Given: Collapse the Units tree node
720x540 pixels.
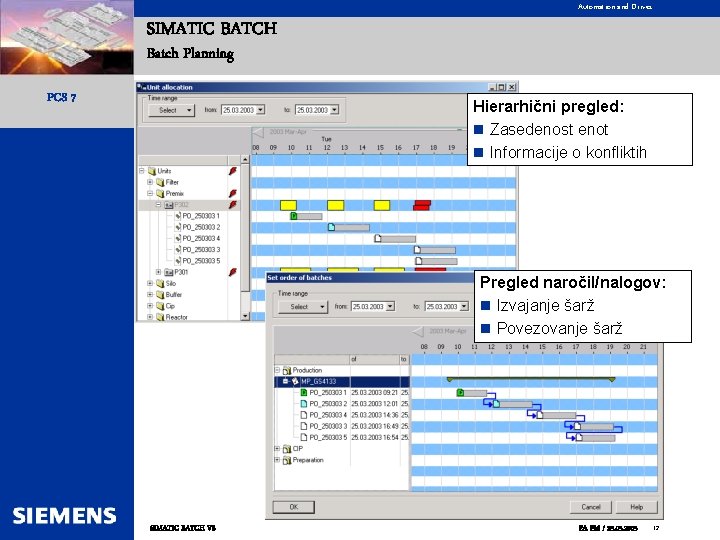Looking at the screenshot, I should [142, 171].
